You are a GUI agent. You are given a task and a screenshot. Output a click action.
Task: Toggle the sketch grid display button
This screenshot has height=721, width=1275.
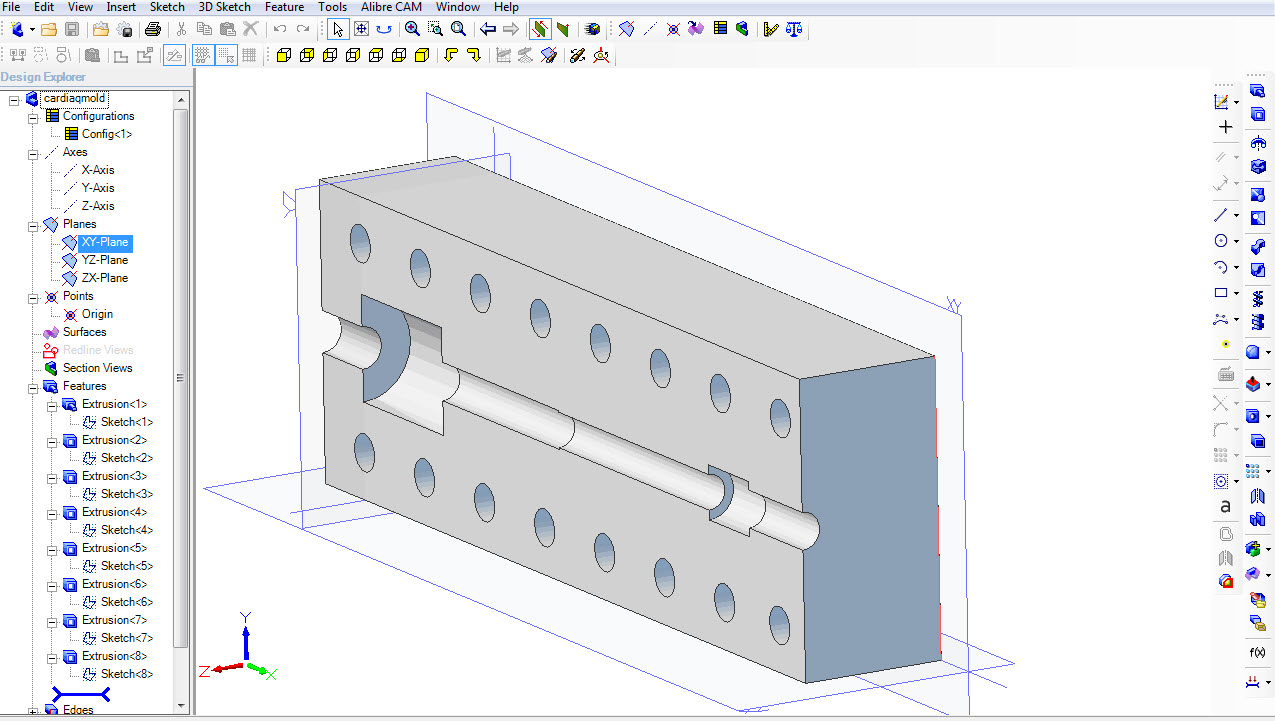[203, 55]
